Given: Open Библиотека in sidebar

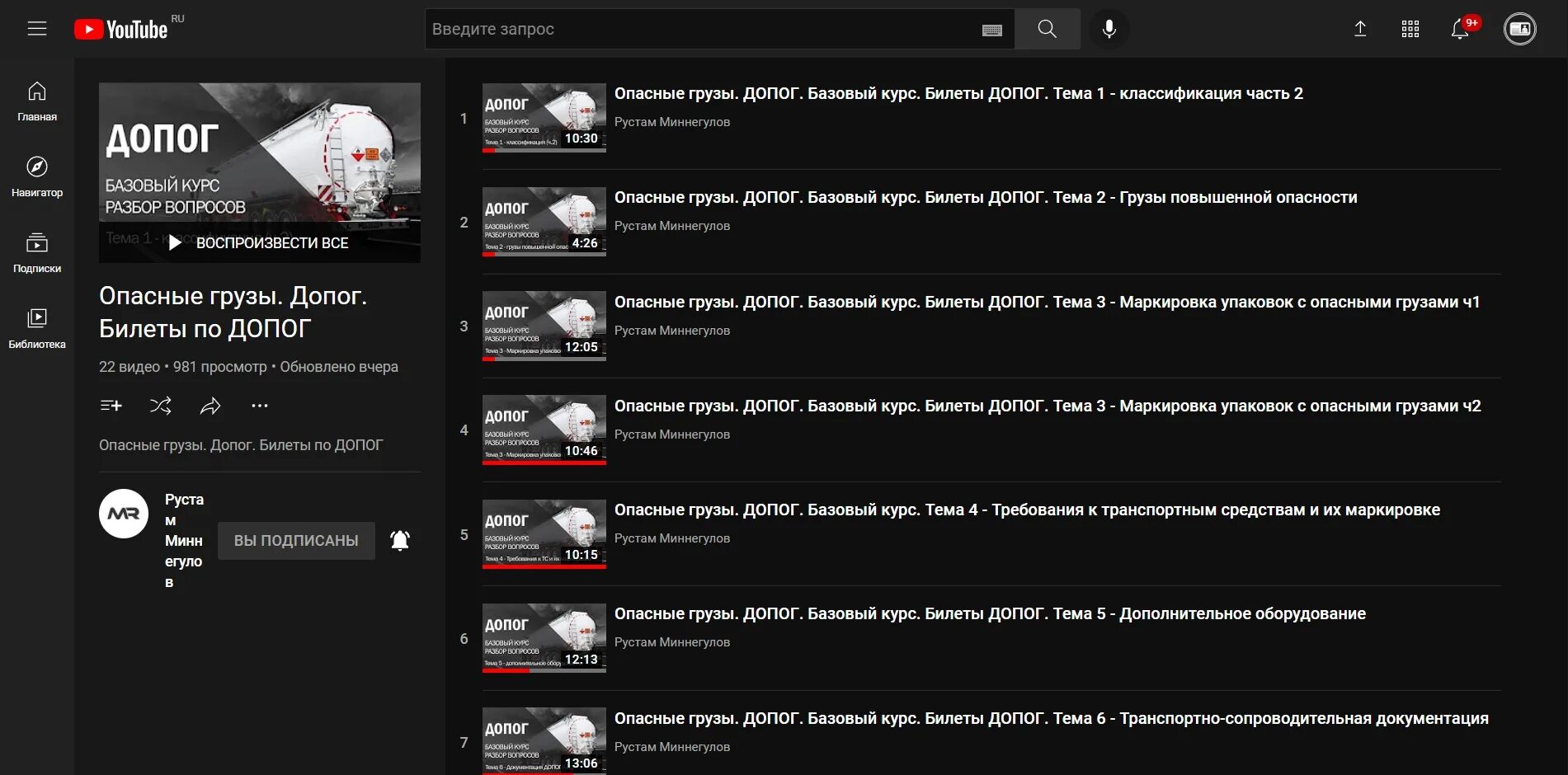Looking at the screenshot, I should click(x=37, y=330).
